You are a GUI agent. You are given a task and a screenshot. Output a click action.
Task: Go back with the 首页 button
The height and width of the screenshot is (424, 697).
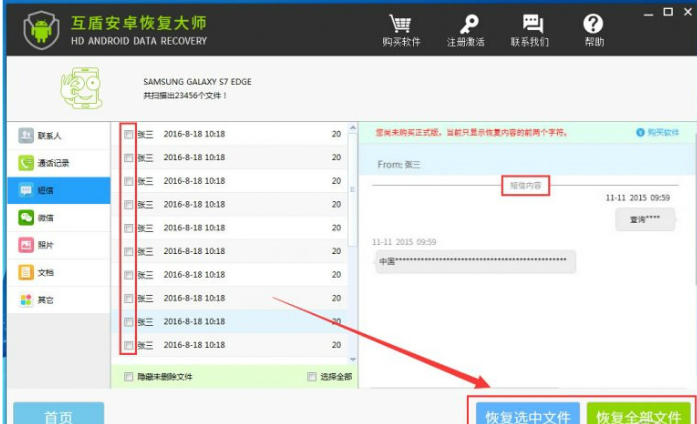(x=59, y=414)
